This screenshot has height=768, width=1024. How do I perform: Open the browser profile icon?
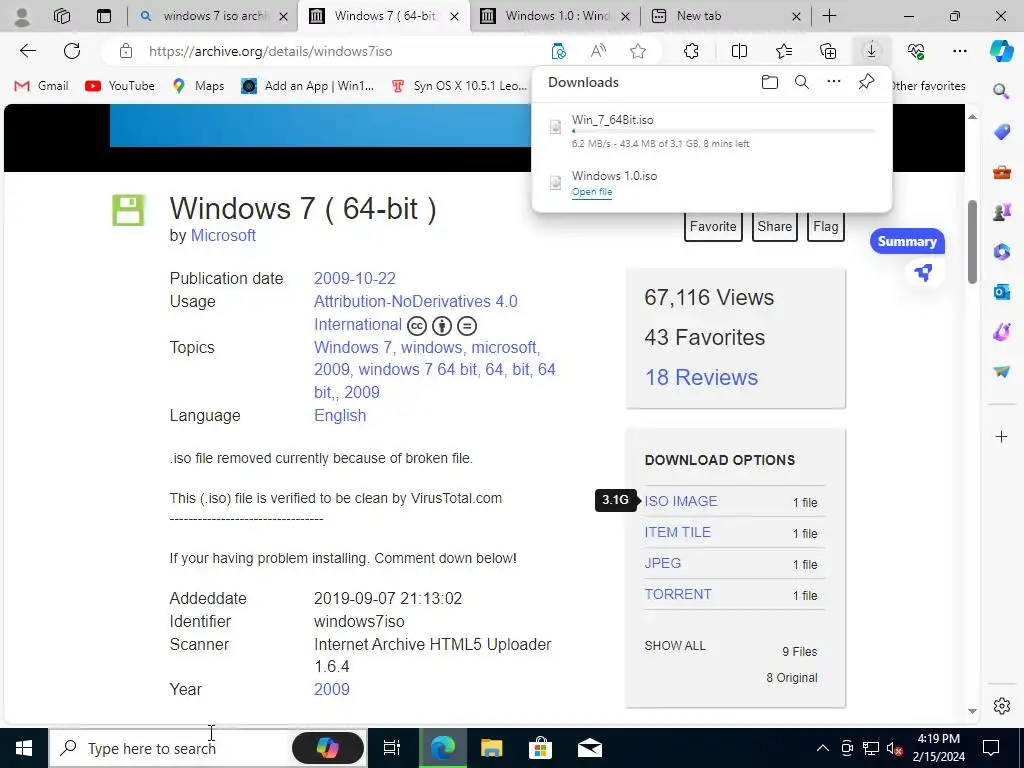[22, 16]
